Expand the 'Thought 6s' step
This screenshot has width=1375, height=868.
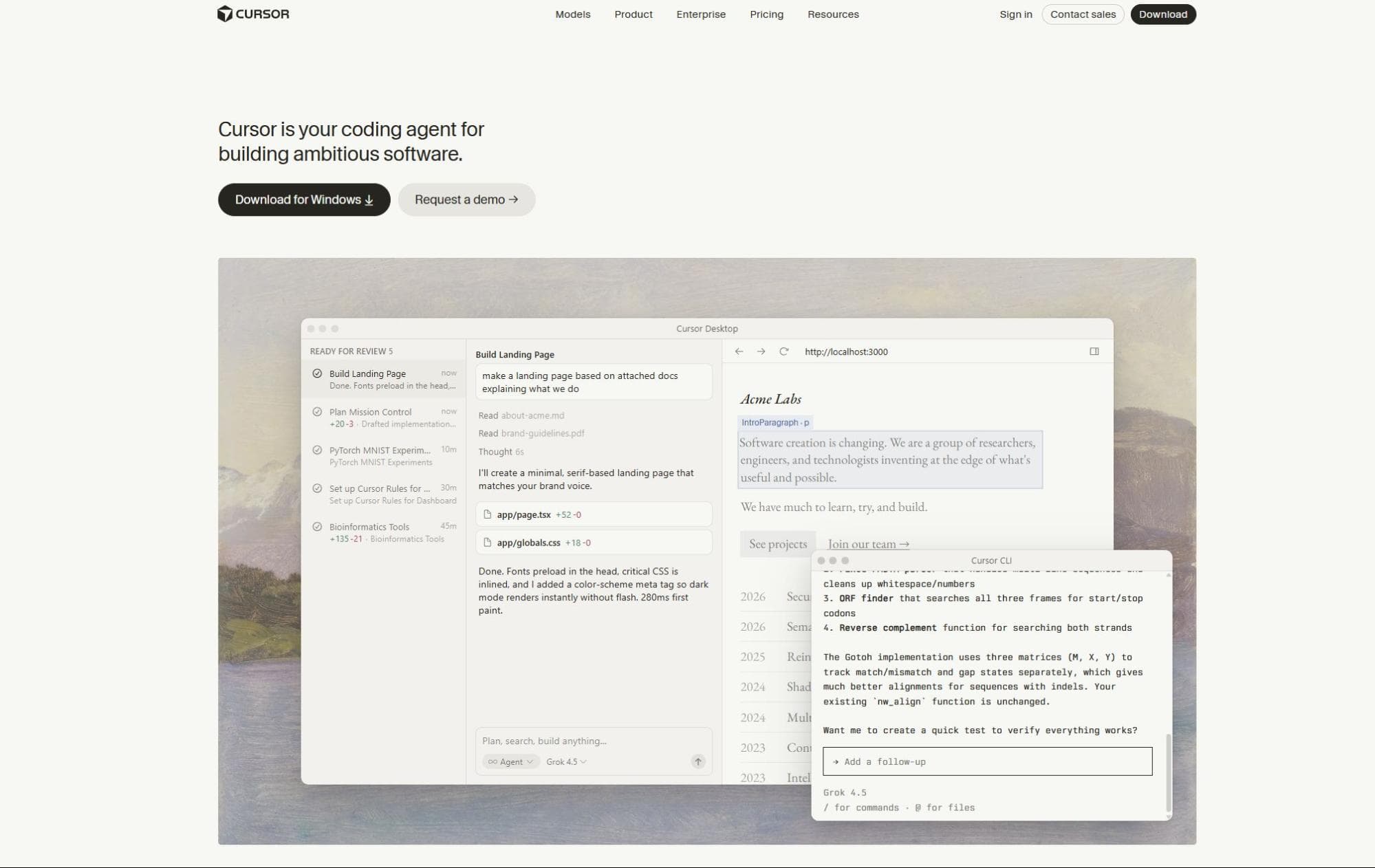(501, 452)
